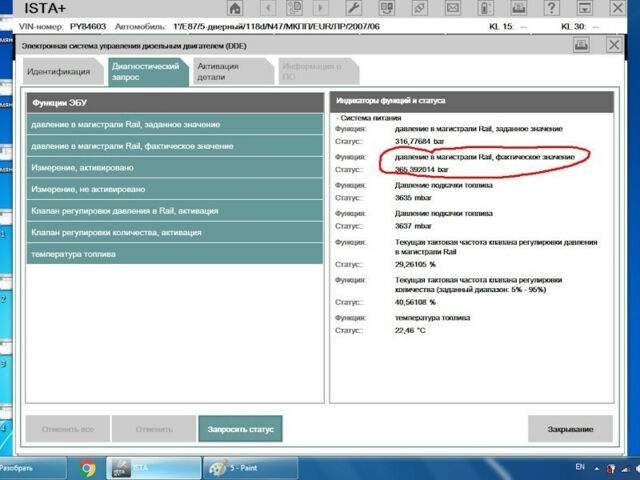Click the KL 30 terminal indicator
This screenshot has width=640, height=480.
click(579, 27)
